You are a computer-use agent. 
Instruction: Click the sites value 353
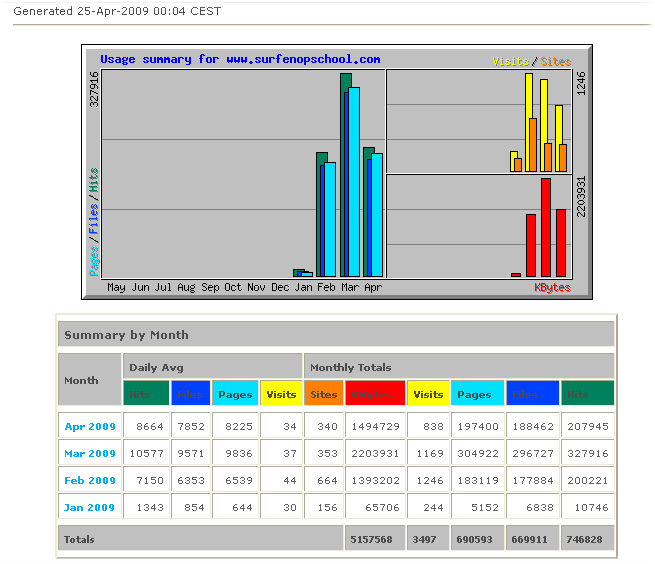coord(327,453)
